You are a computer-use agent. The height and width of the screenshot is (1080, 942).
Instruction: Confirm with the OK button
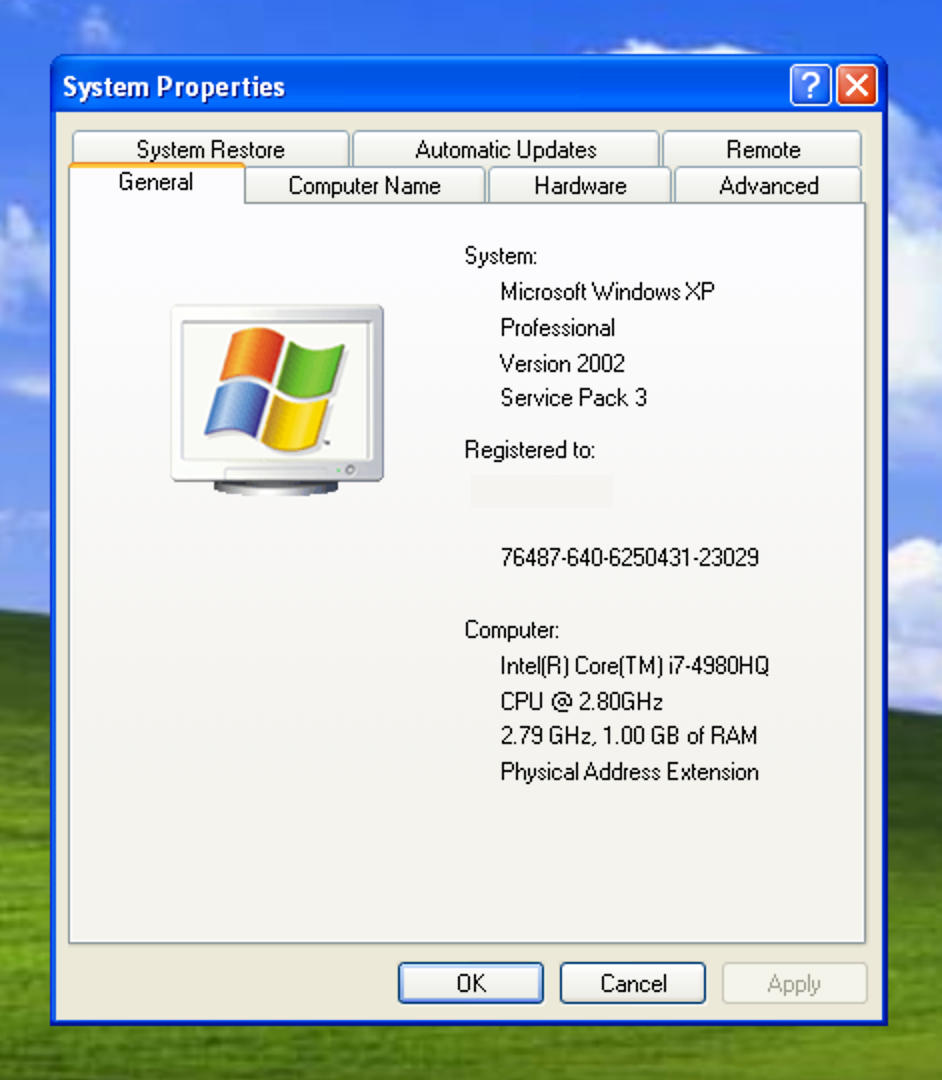(471, 983)
